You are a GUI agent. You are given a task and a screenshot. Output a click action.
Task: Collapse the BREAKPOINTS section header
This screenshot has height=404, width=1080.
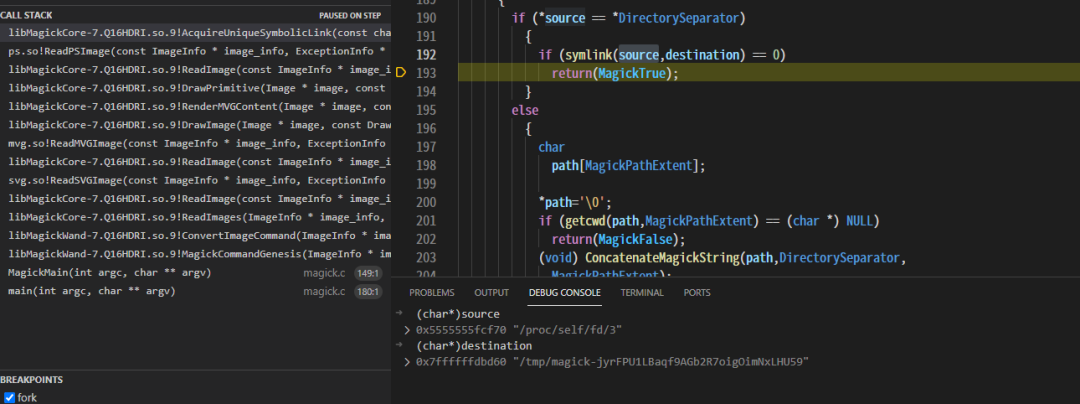(x=32, y=380)
